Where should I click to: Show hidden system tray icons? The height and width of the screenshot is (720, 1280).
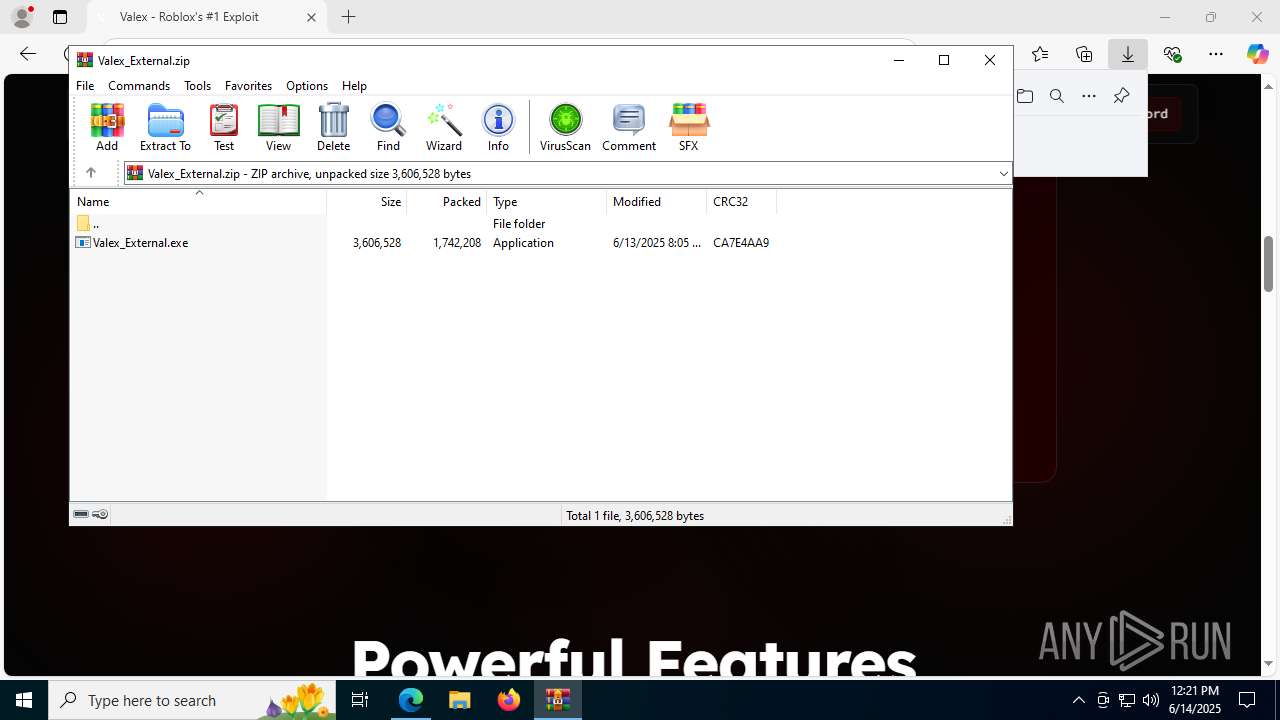point(1078,700)
